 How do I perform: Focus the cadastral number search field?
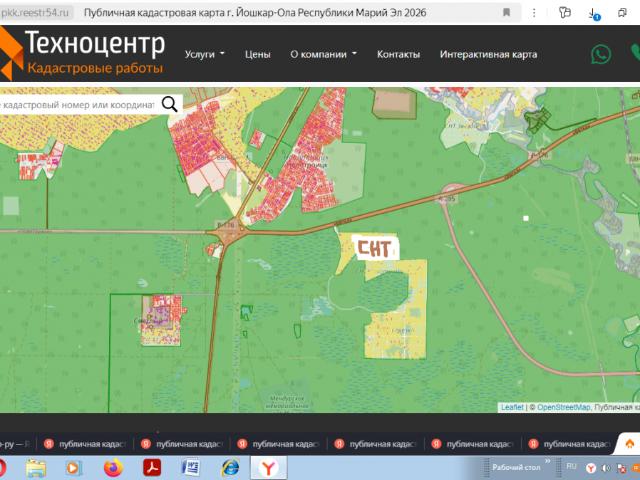[x=78, y=105]
